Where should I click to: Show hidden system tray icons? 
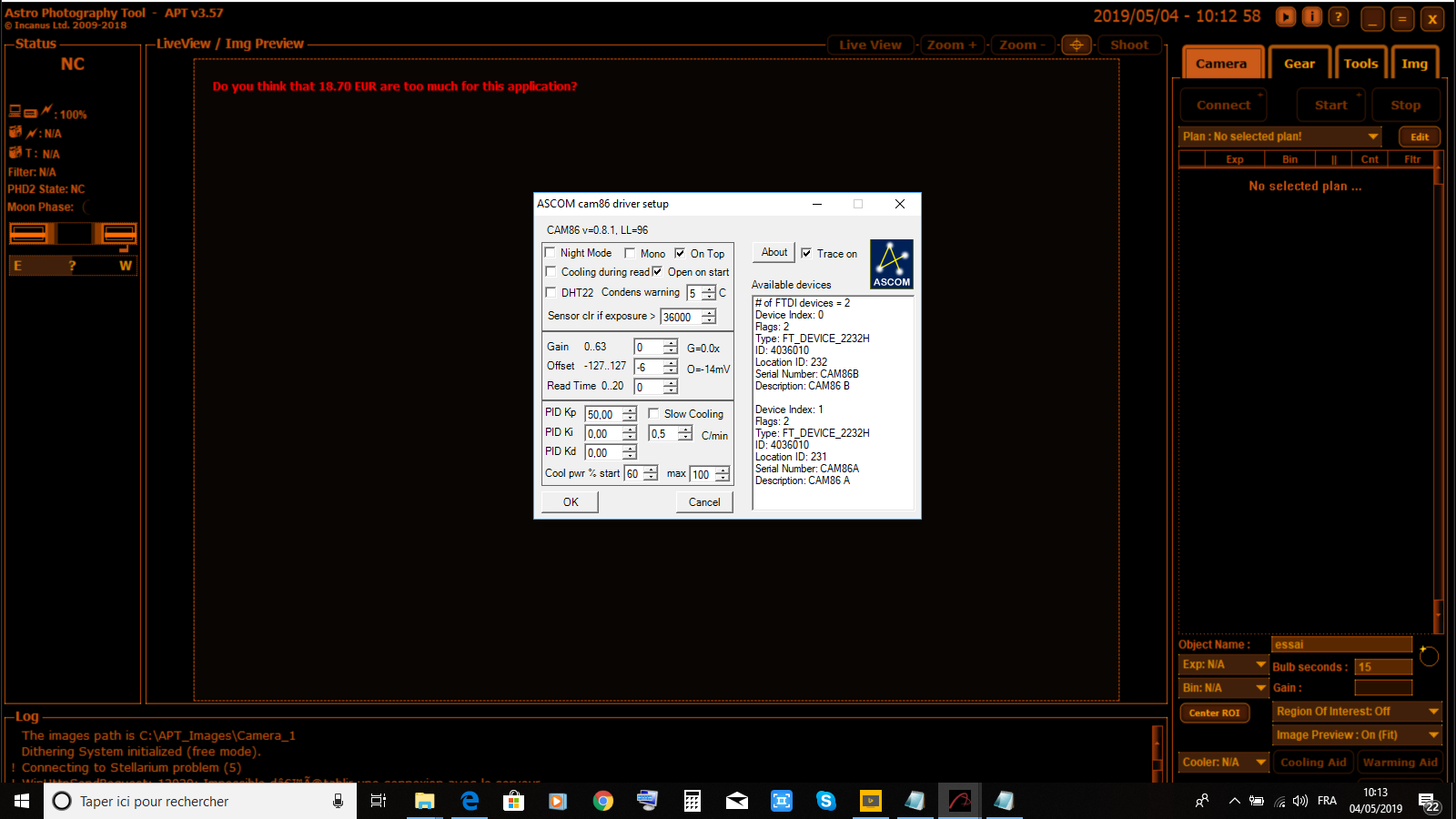click(1234, 801)
